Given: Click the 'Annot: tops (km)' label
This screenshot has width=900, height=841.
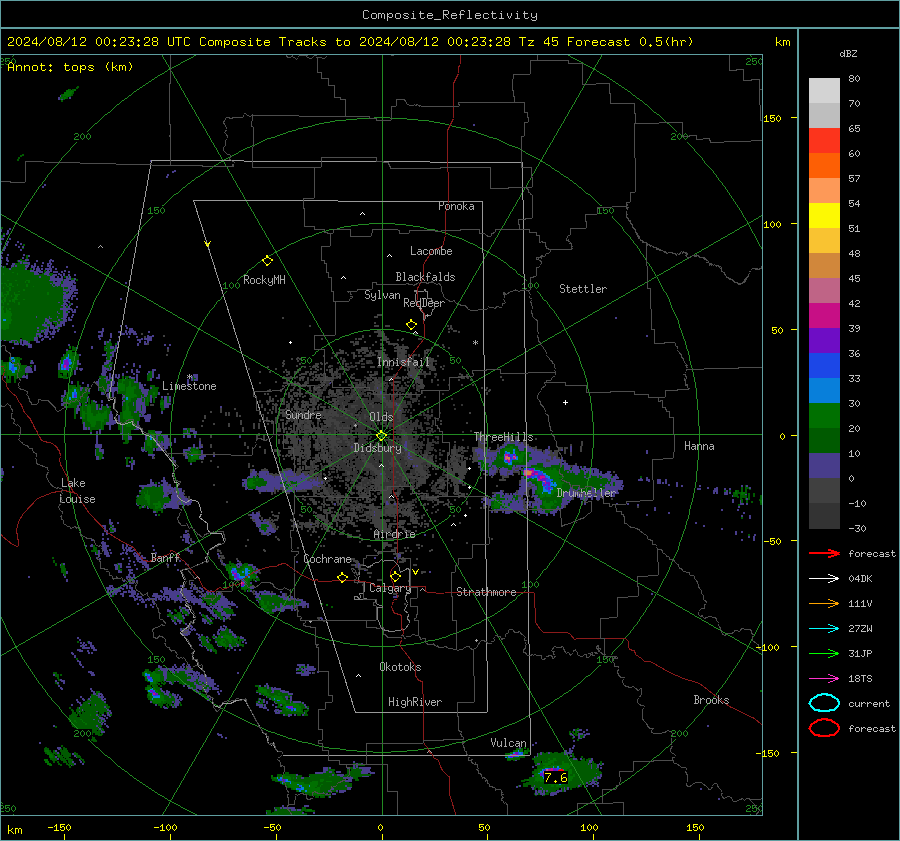Looking at the screenshot, I should coord(70,67).
